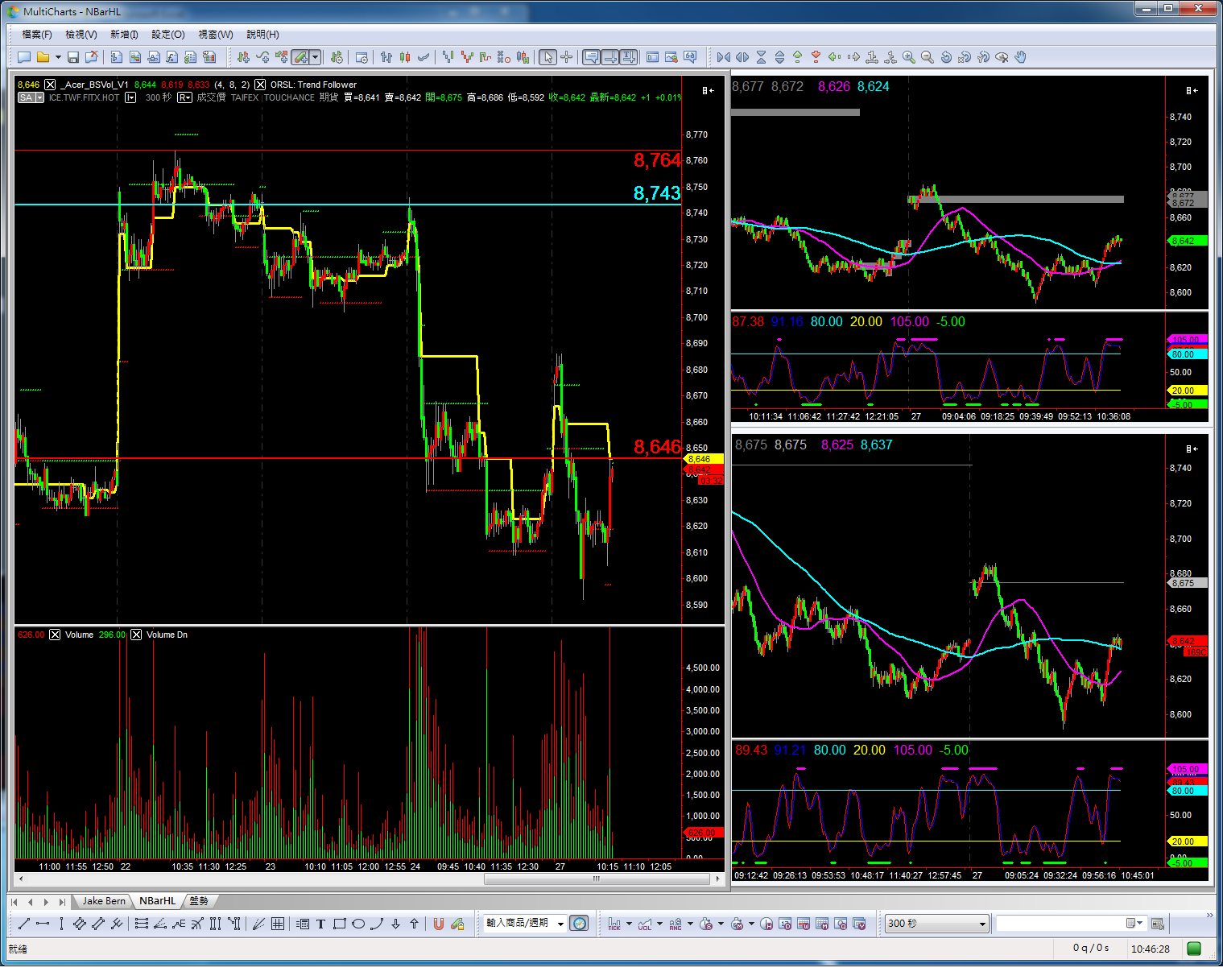Toggle the chart linking clock icon
The width and height of the screenshot is (1223, 980).
pyautogui.click(x=579, y=924)
